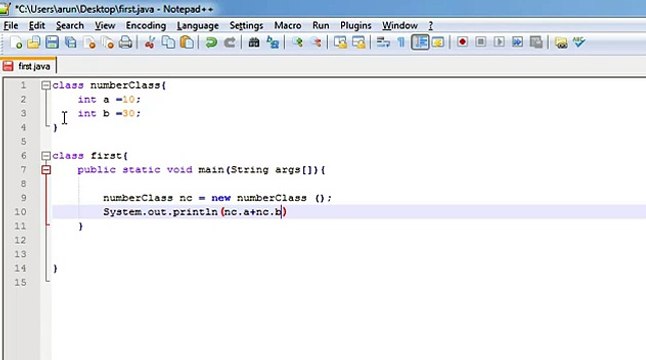Save the recorded macro icon
The width and height of the screenshot is (646, 360).
click(536, 42)
